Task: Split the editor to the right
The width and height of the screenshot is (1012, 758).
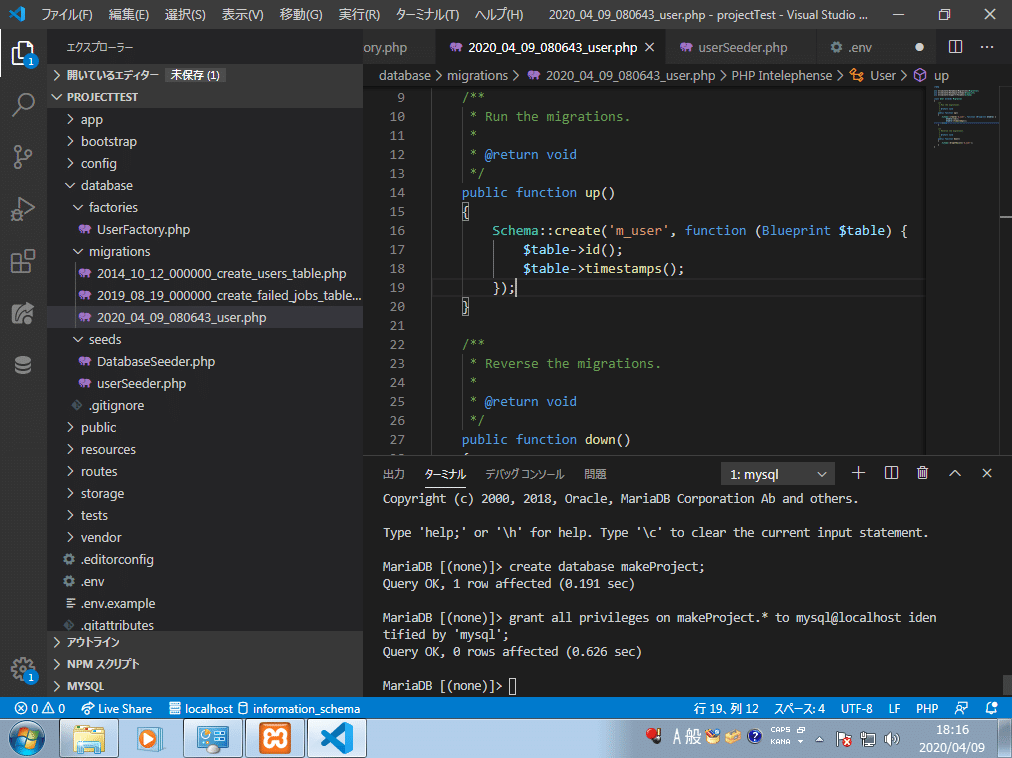Action: 955,47
